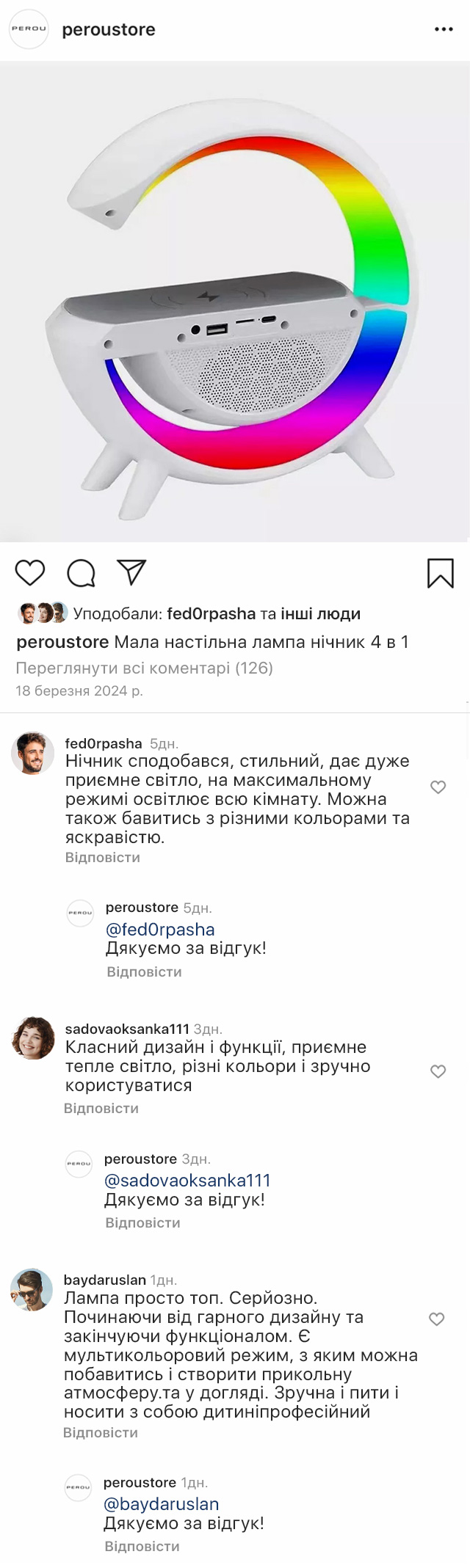Screen dimensions: 470x1568
Task: Like sadovaoksanka111's comment
Action: 438,1071
